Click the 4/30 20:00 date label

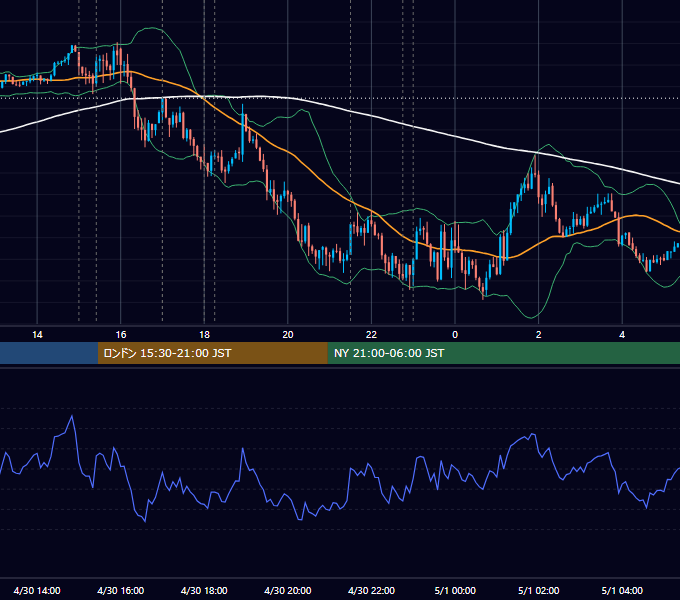coord(288,590)
